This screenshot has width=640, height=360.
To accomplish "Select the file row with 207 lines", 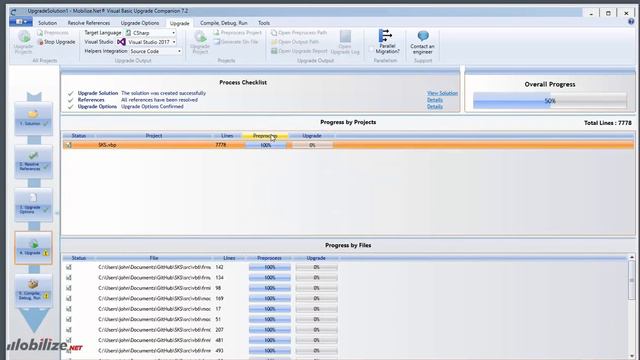I will tap(345, 330).
